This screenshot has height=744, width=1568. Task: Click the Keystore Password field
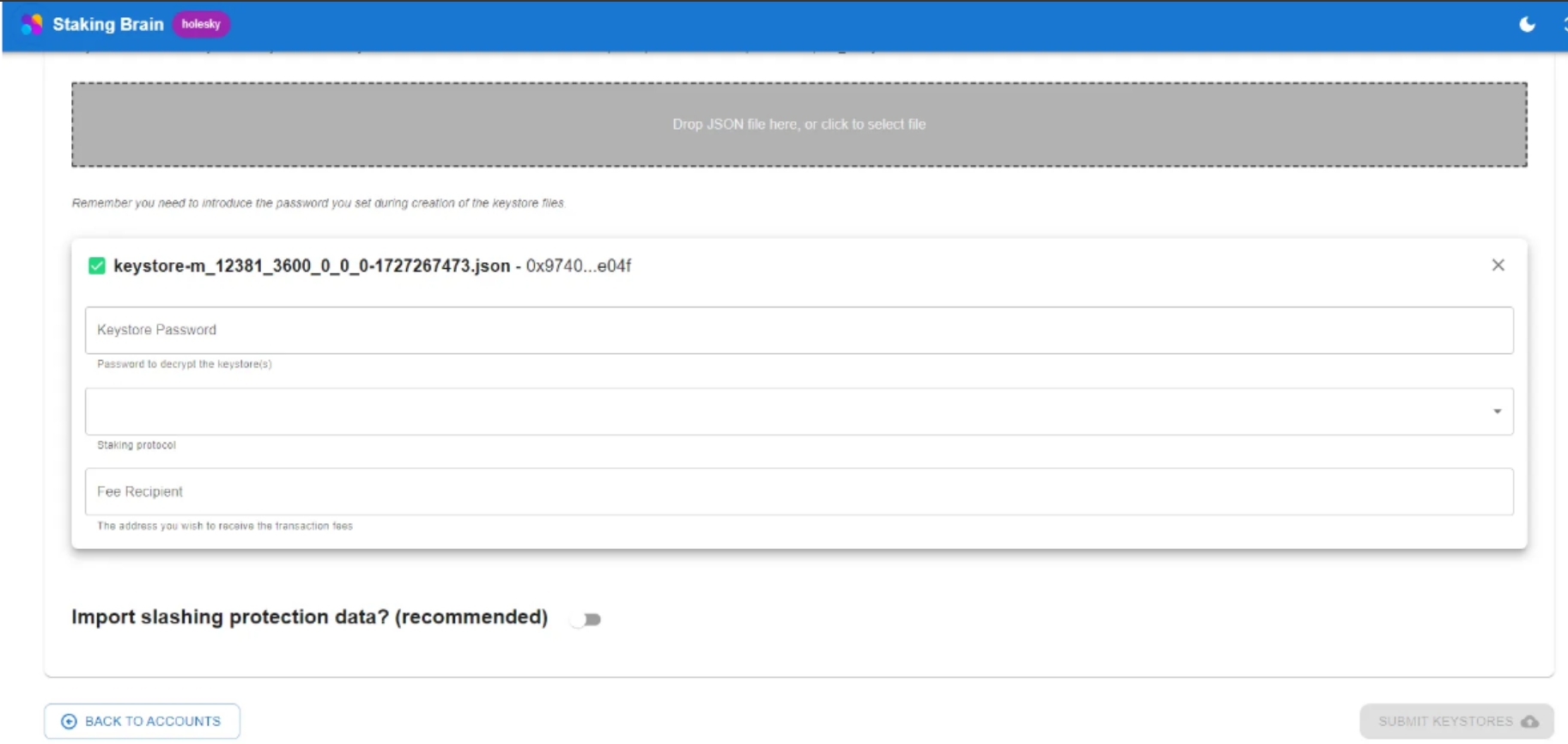pos(799,330)
